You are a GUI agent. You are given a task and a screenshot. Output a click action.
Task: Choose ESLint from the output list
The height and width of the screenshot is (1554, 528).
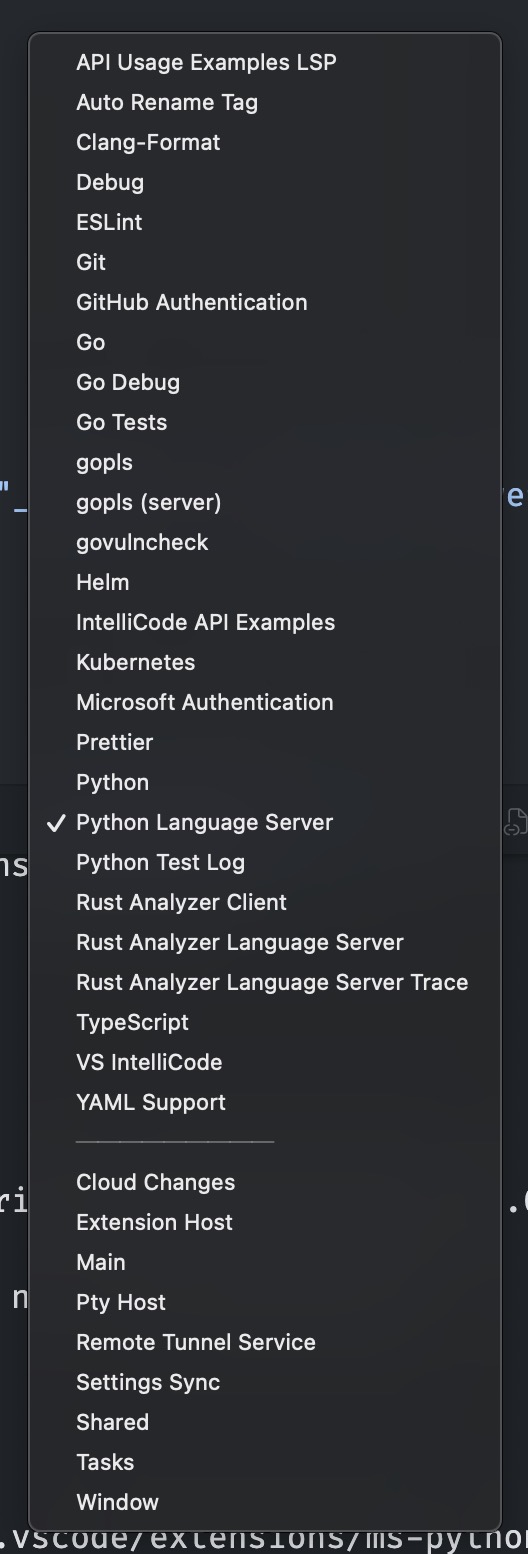pos(265,222)
